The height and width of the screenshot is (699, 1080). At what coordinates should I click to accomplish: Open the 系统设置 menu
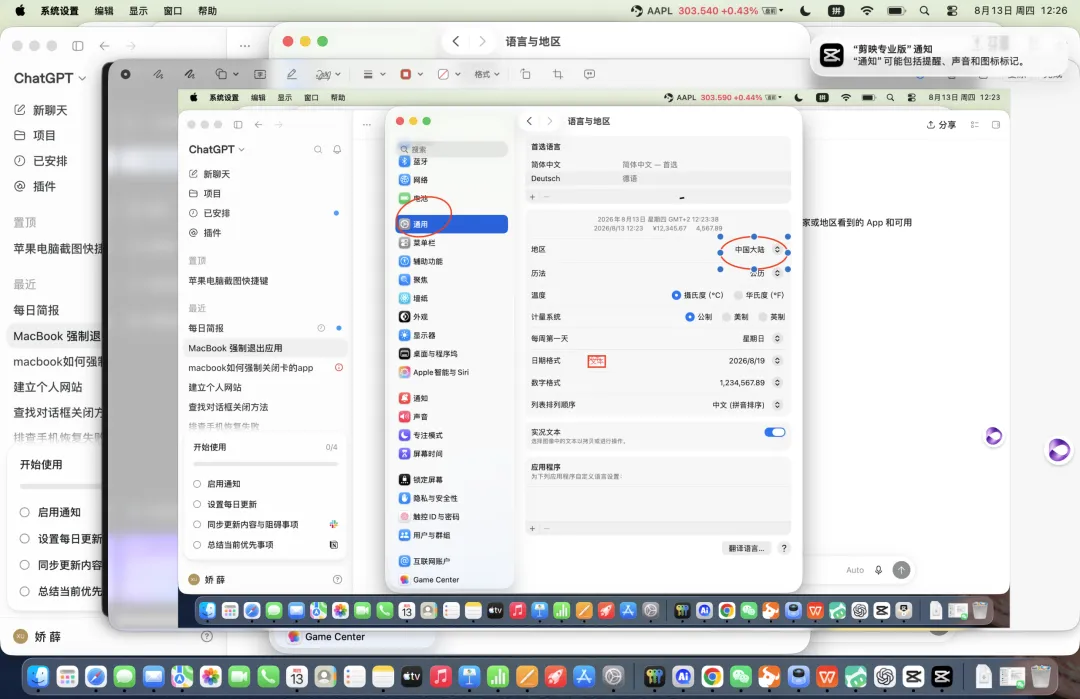click(x=59, y=11)
